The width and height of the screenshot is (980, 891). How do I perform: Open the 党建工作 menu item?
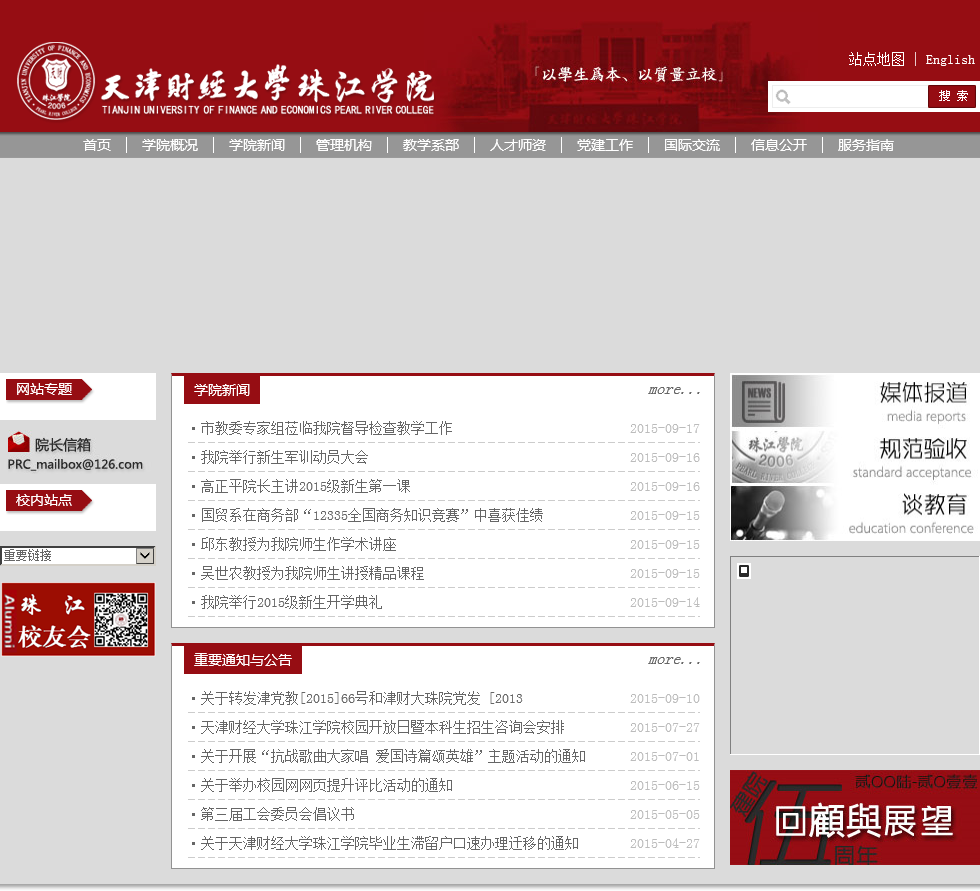pos(604,146)
